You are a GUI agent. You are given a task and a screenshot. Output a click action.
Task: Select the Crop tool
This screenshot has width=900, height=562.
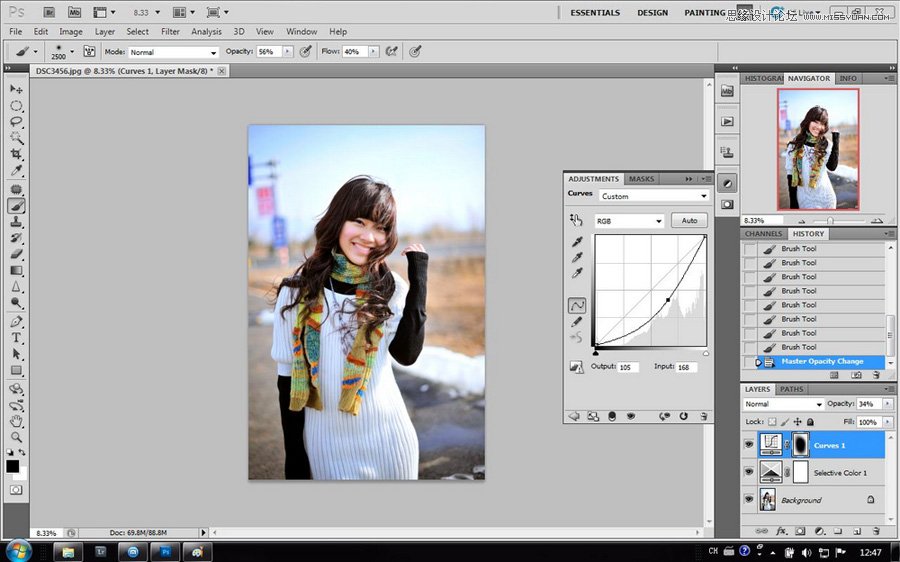click(x=16, y=154)
